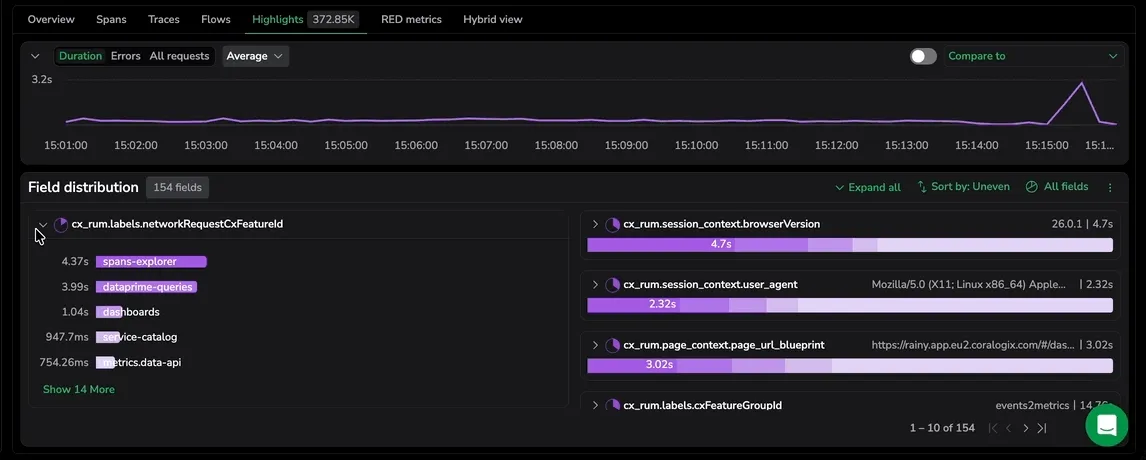Toggle the Compare to switch
Image resolution: width=1146 pixels, height=460 pixels.
tap(923, 56)
